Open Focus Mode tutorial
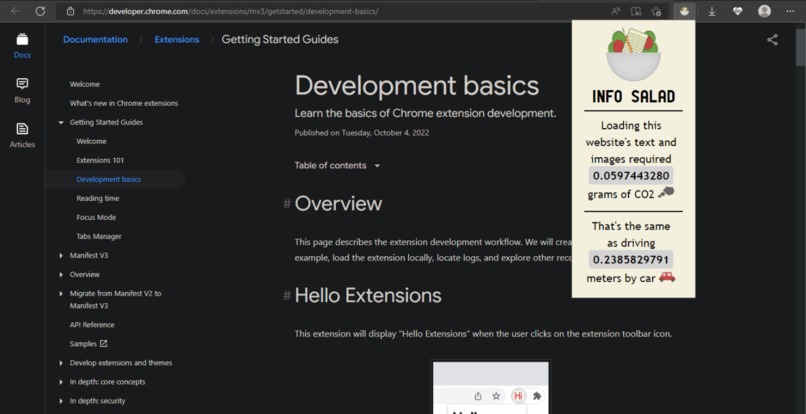The image size is (806, 414). tap(96, 218)
